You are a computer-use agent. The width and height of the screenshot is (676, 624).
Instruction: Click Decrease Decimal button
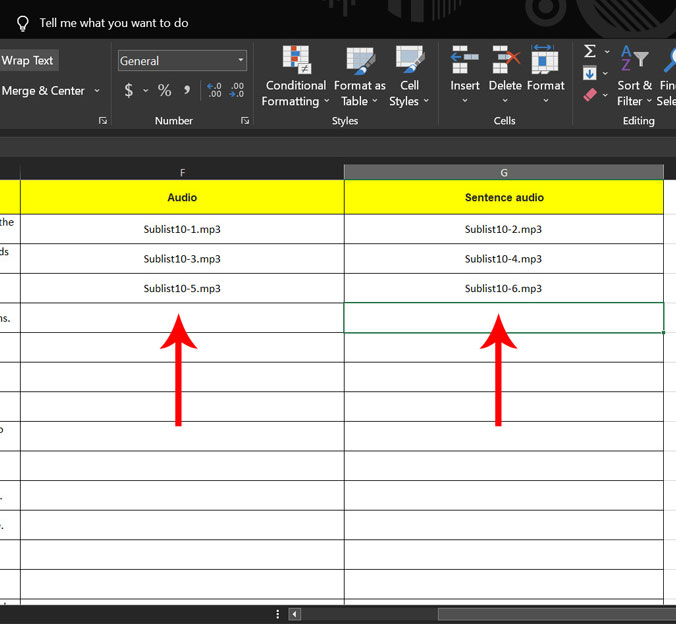point(237,91)
